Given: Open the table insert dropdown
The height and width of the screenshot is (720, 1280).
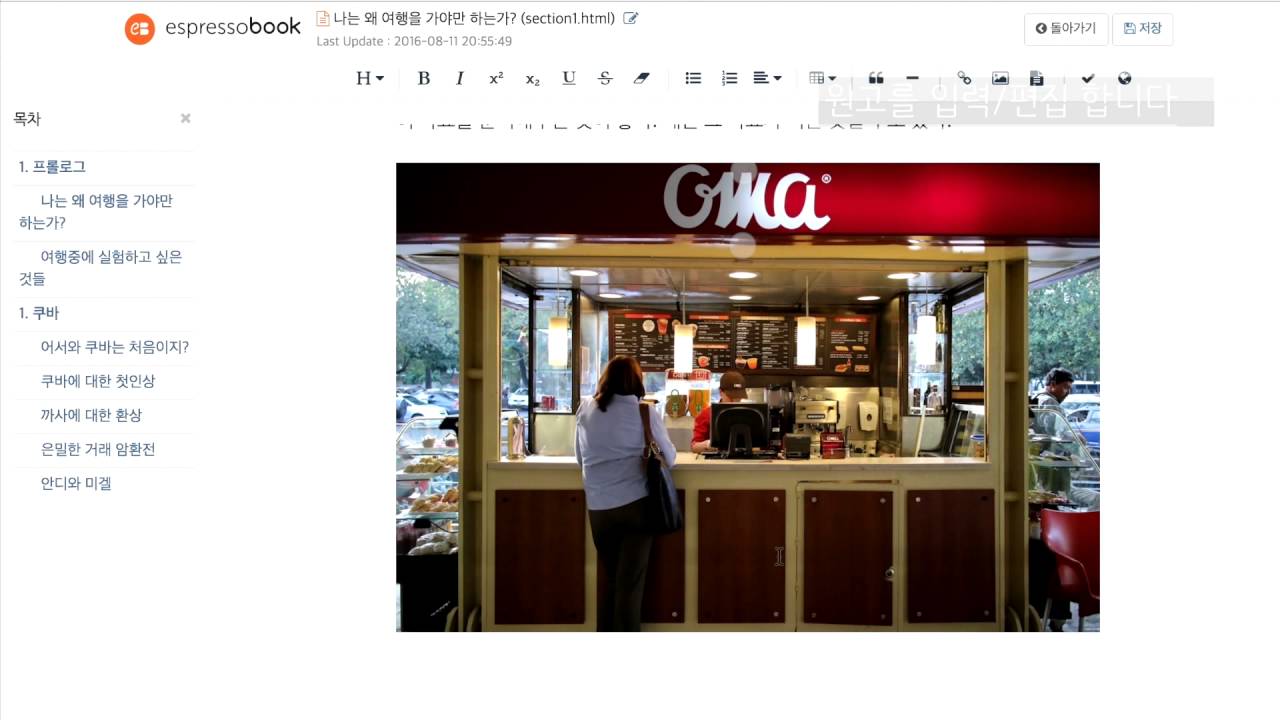Looking at the screenshot, I should (x=822, y=78).
